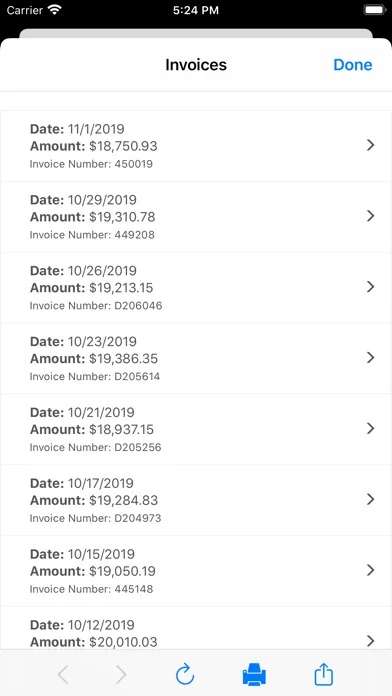Select the $18,750.93 invoice row
This screenshot has width=392, height=696.
point(196,146)
